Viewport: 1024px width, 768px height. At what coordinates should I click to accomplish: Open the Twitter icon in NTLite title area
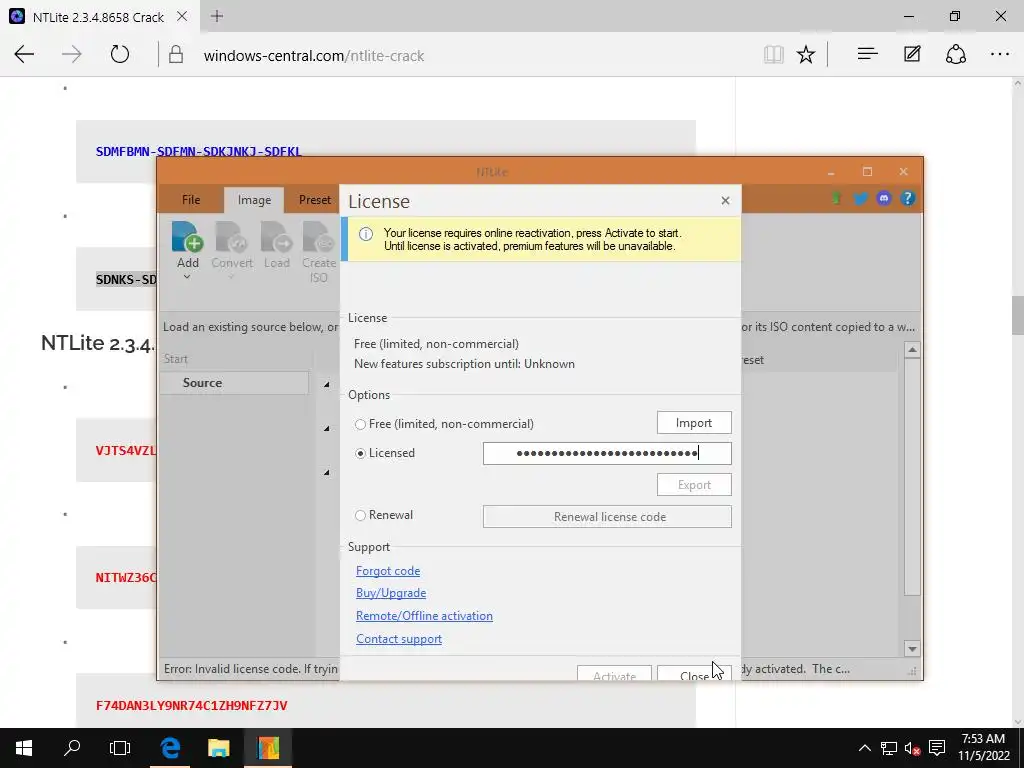tap(860, 199)
